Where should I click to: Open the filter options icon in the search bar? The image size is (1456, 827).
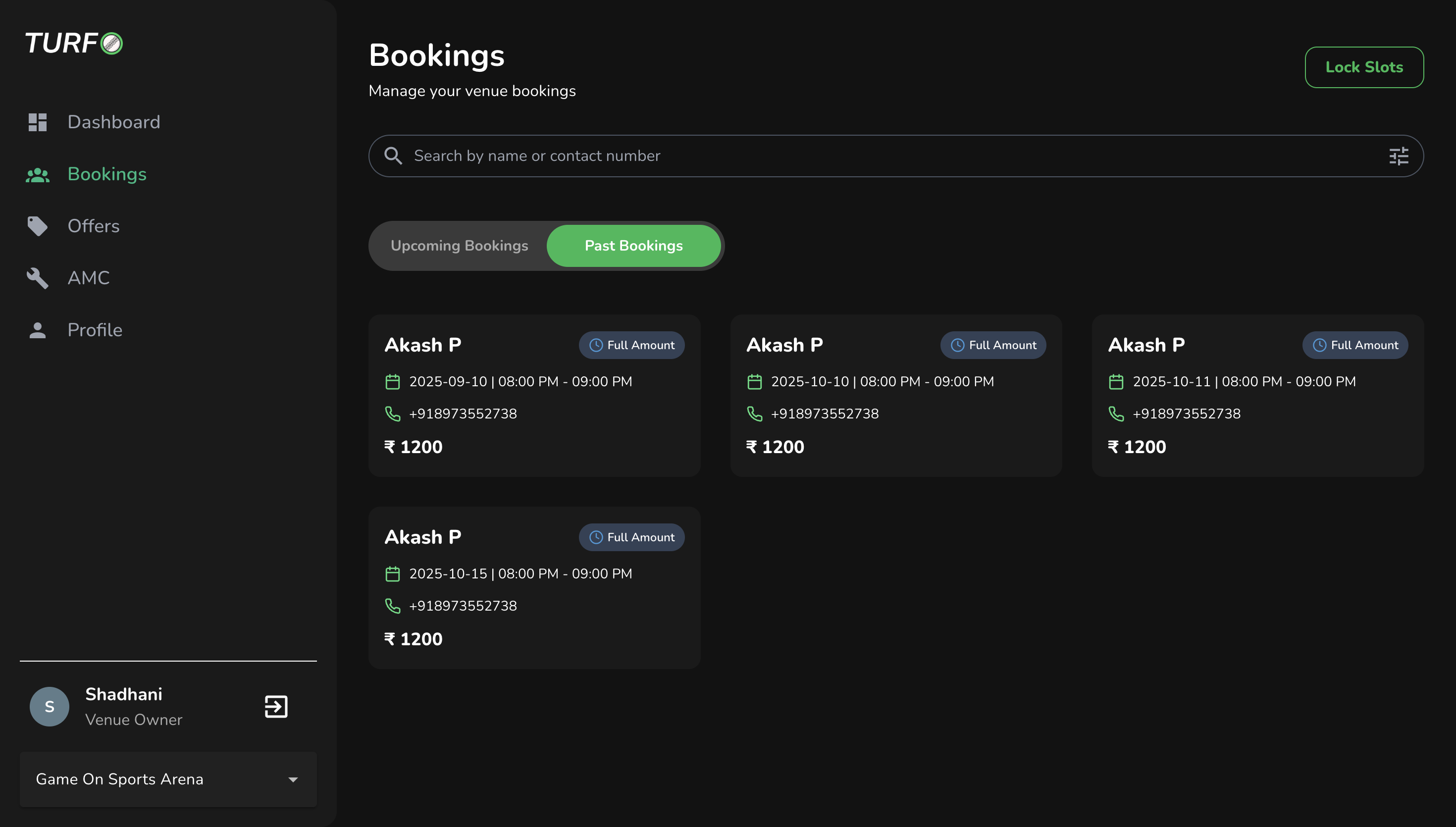coord(1398,155)
